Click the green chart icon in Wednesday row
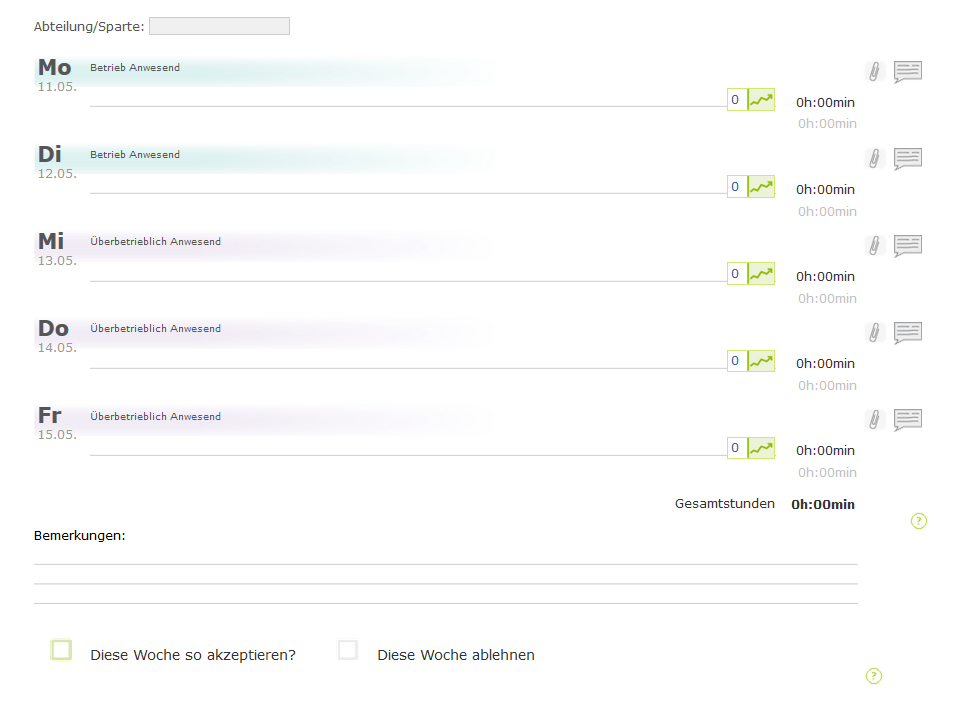The height and width of the screenshot is (710, 965). 761,274
